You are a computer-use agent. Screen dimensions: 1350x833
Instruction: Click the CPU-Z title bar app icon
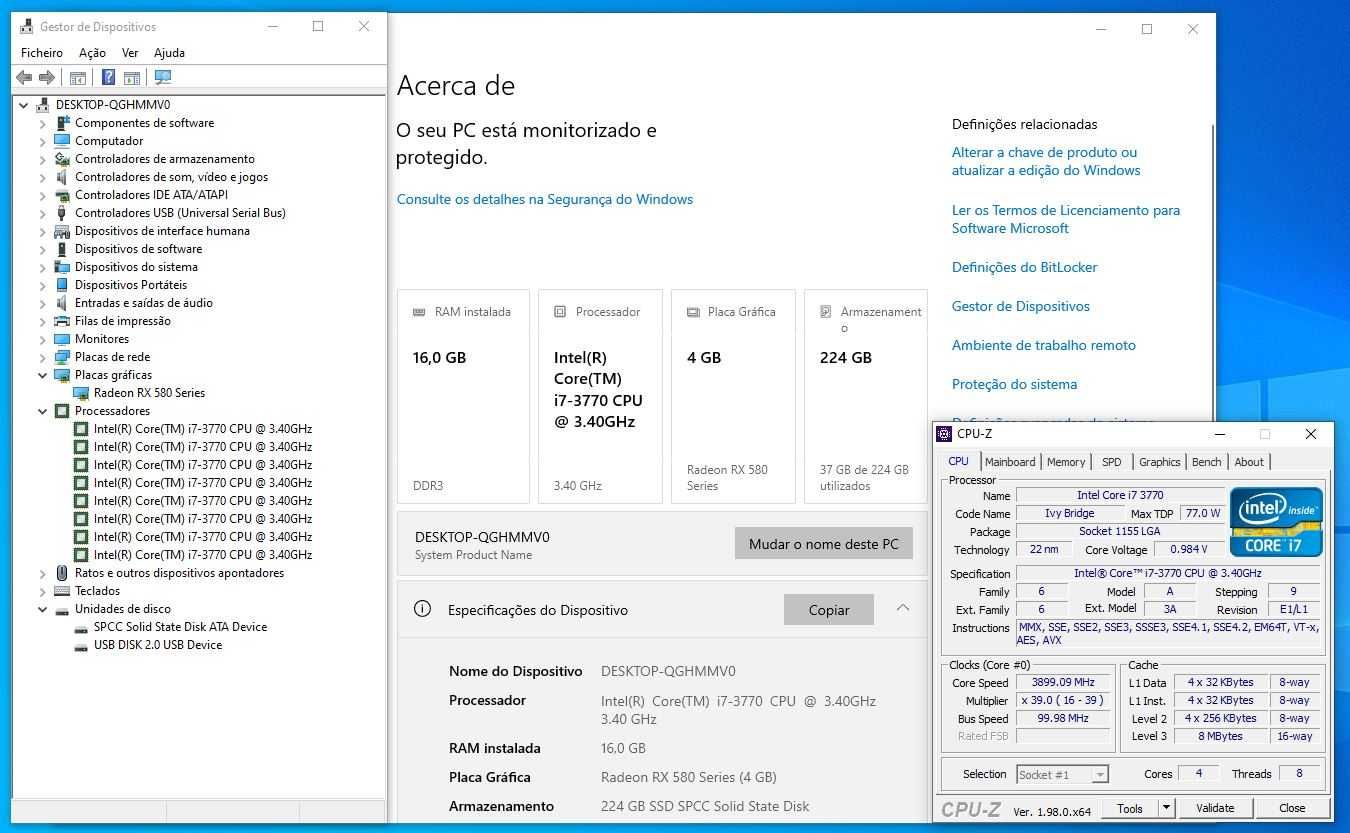coord(944,434)
